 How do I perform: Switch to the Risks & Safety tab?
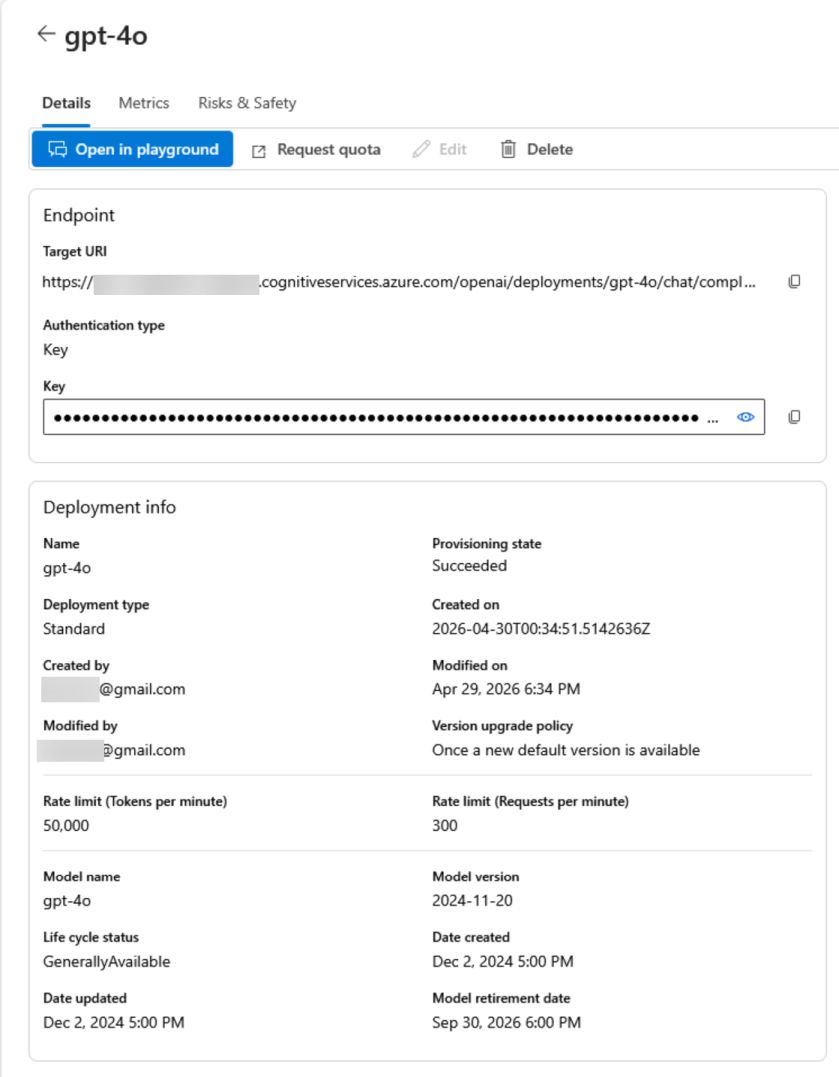[247, 103]
